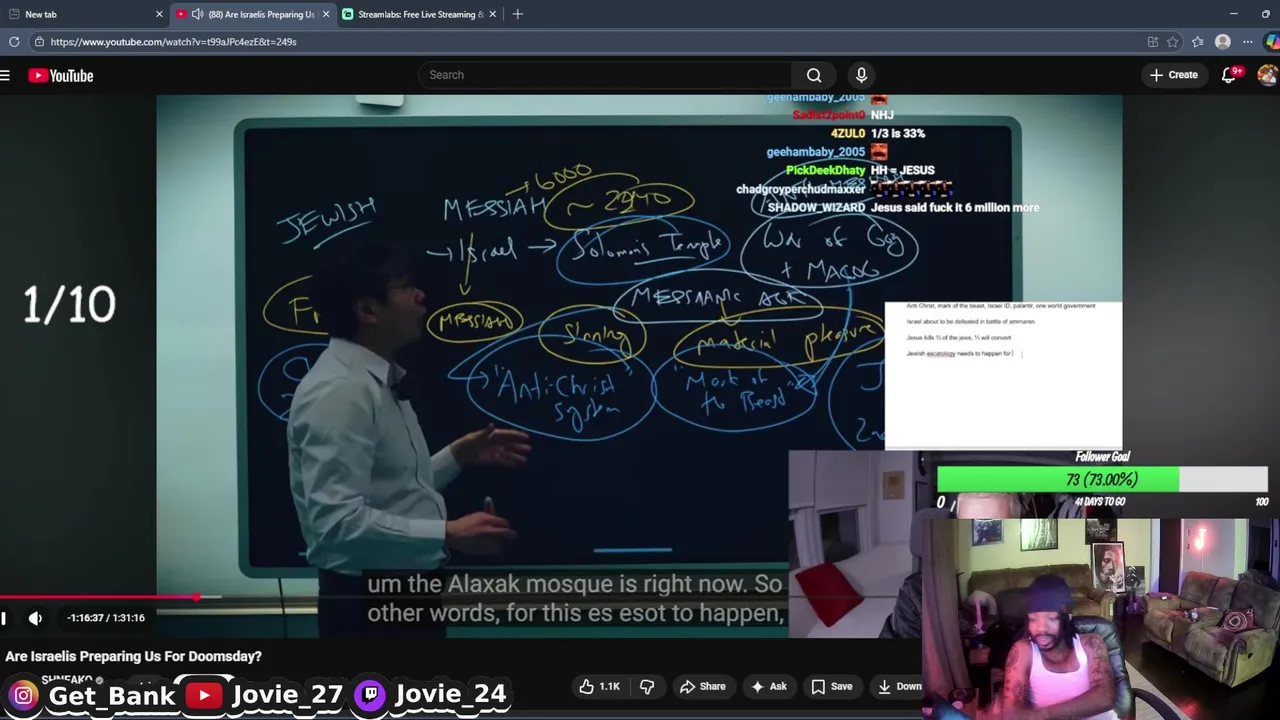Click the YouTube Jovie_27 overlay icon
This screenshot has width=1280, height=720.
point(204,695)
